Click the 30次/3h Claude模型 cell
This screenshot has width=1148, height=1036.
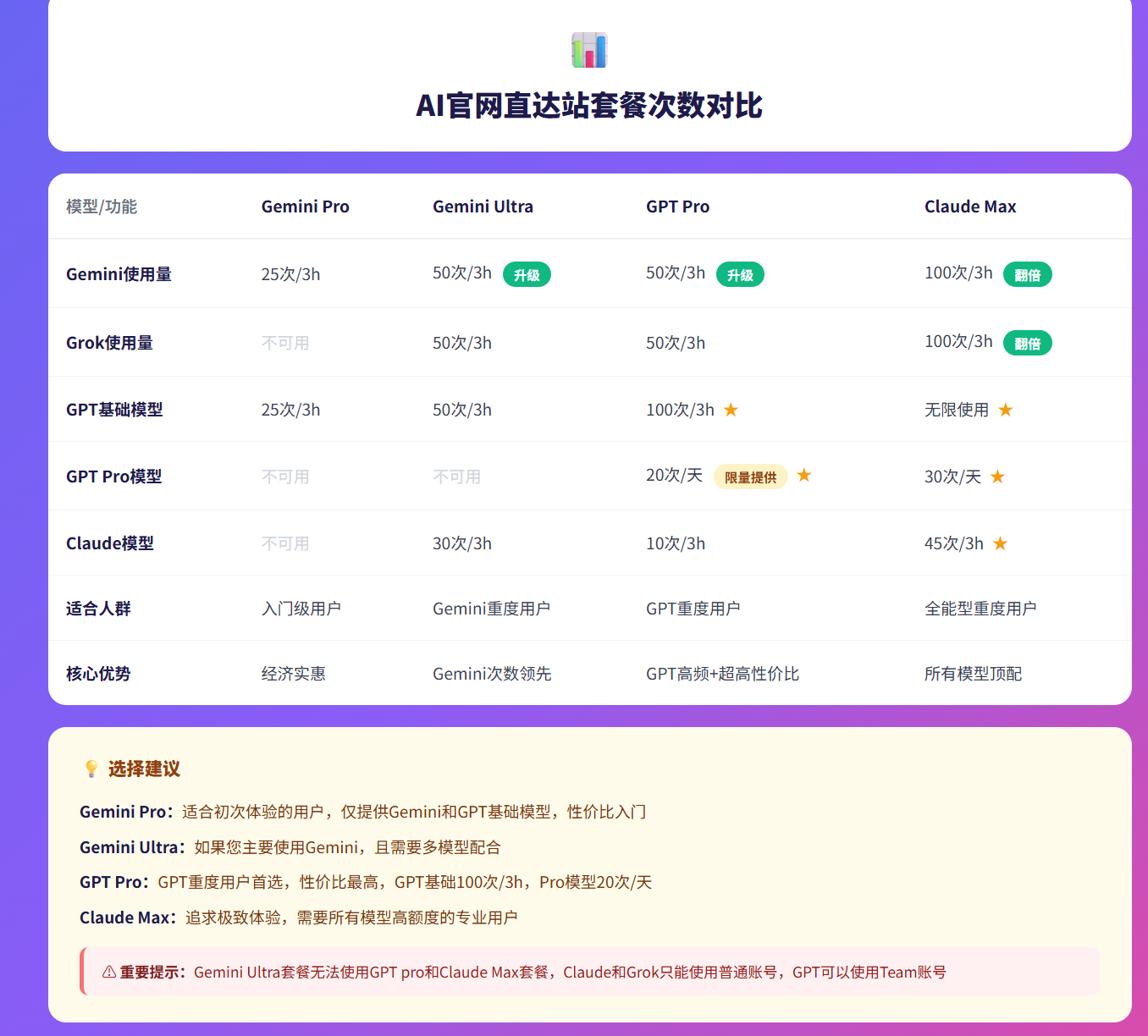(x=462, y=543)
